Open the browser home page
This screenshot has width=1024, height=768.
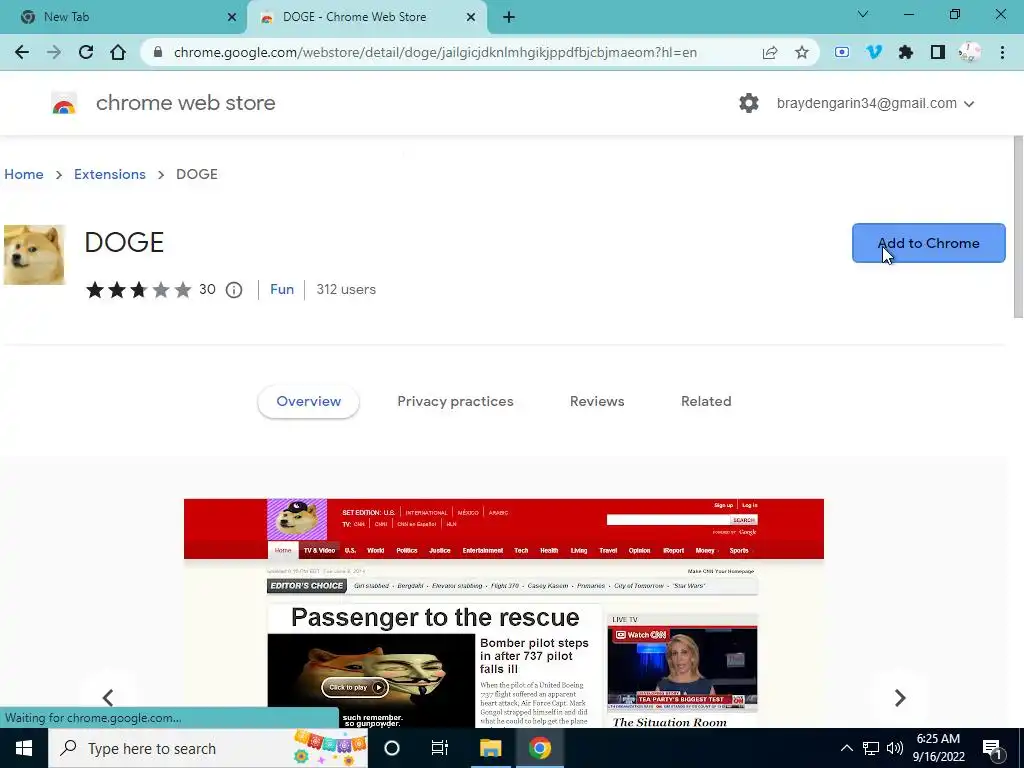118,52
